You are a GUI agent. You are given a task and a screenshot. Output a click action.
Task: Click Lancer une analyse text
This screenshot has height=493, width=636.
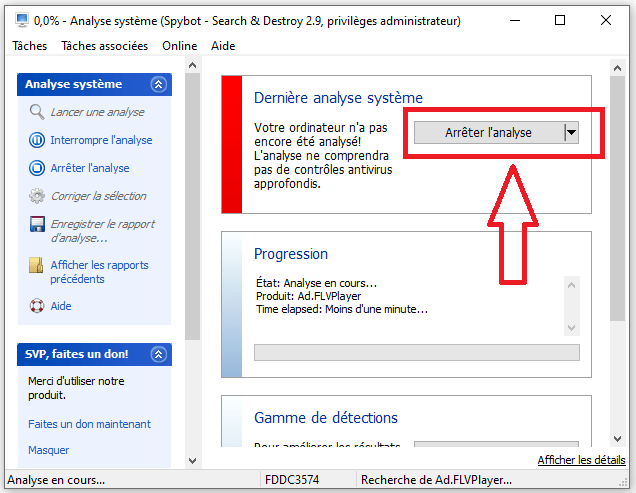tap(97, 112)
